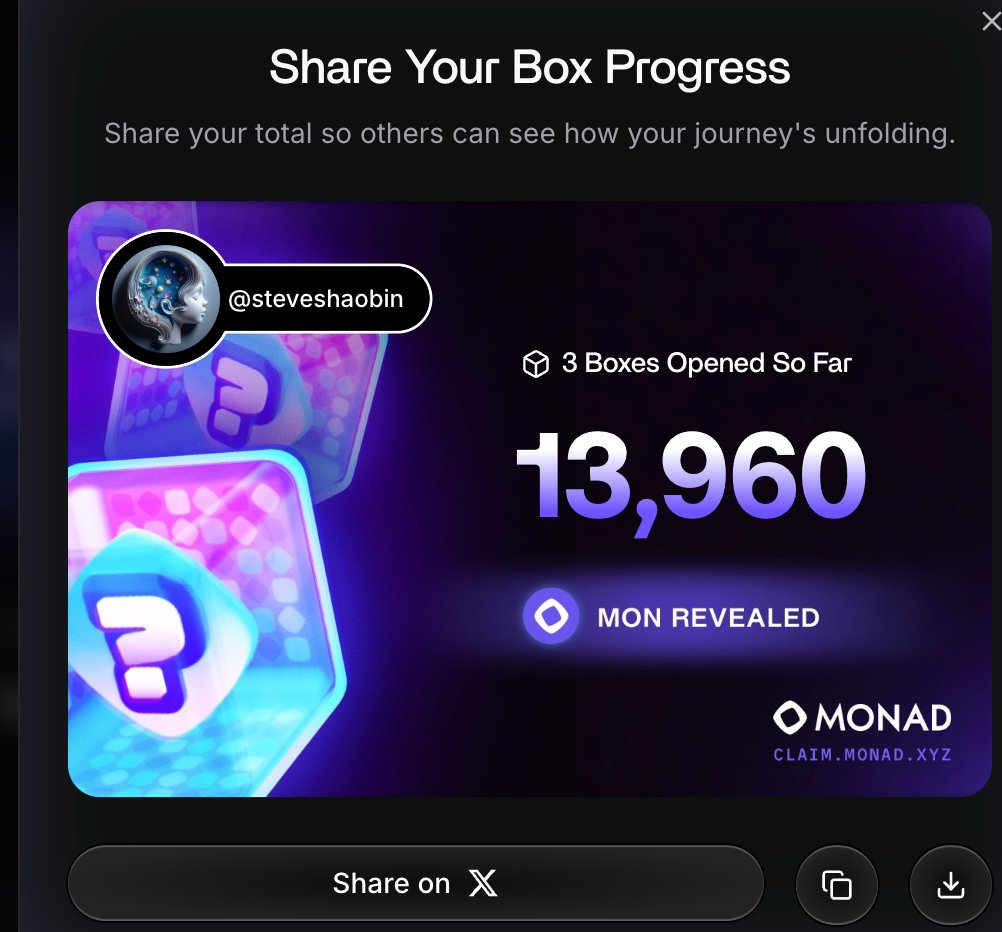Click the MONAD wordmark text
This screenshot has height=932, width=1002.
[883, 717]
